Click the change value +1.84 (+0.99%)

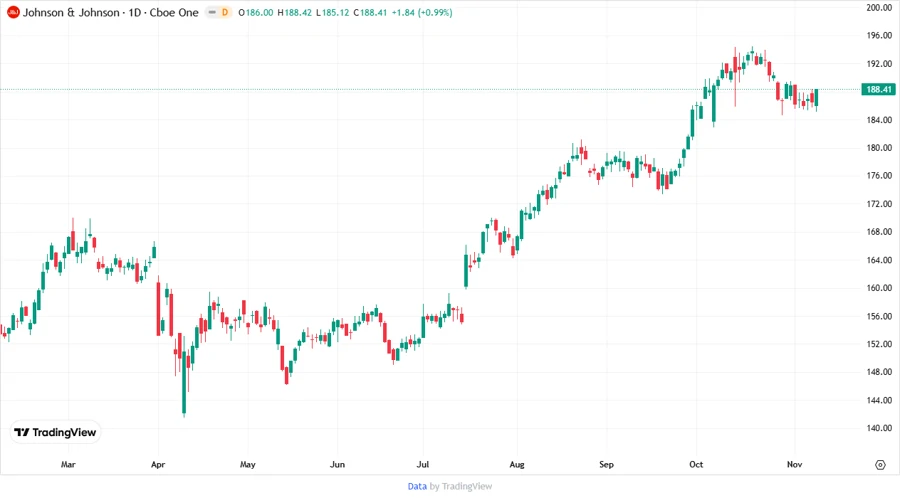422,12
